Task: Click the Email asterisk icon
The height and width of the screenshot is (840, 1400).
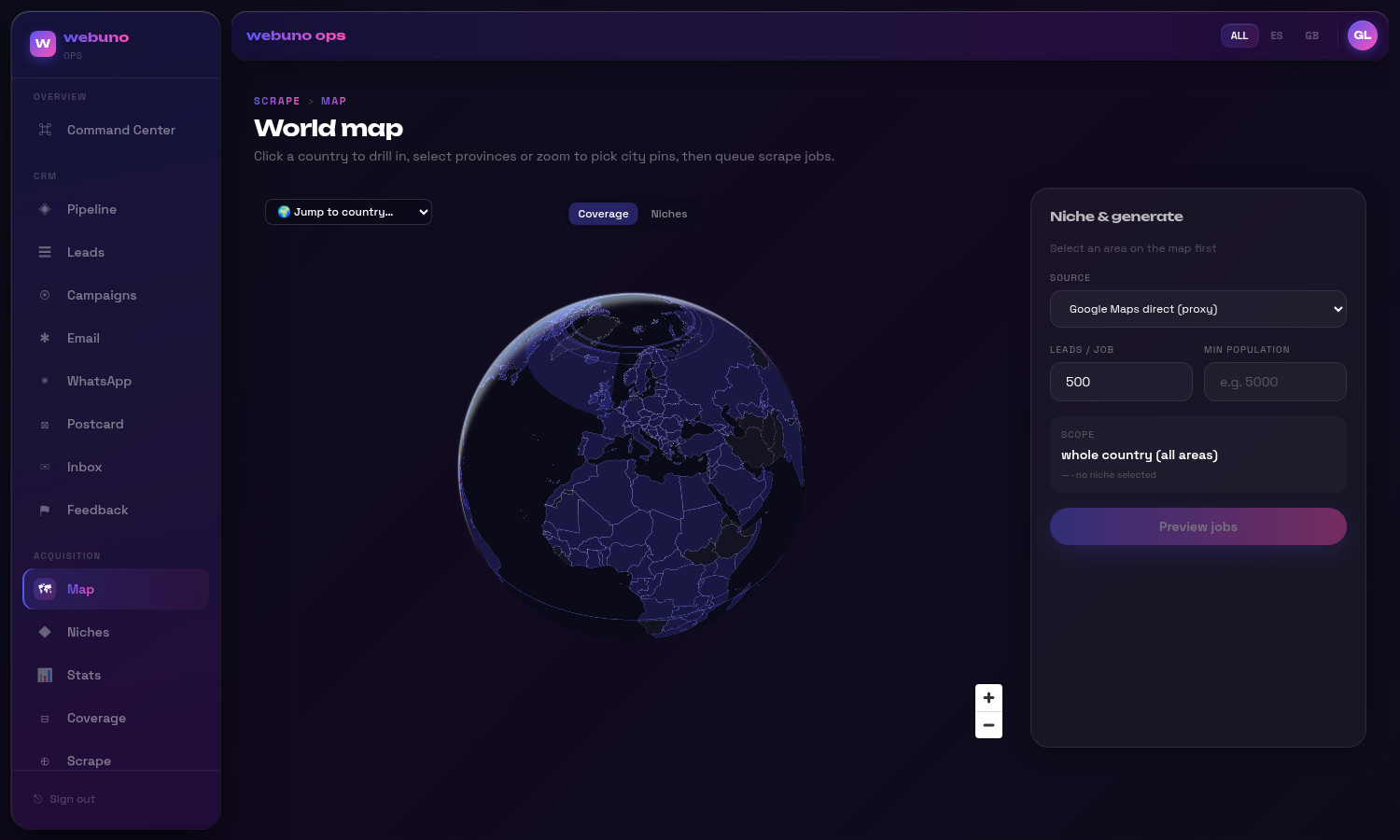Action: pyautogui.click(x=45, y=338)
